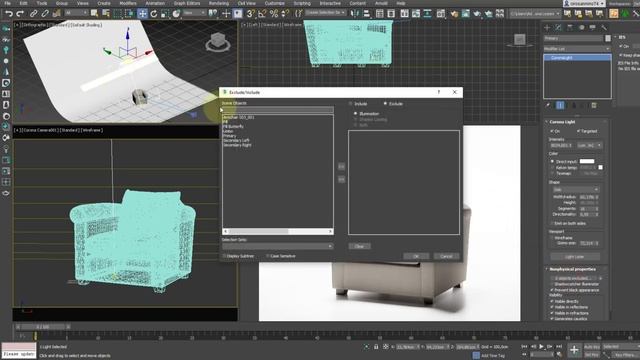Activate the Select and Rotate tool
This screenshot has height=360, width=640.
[x=154, y=13]
